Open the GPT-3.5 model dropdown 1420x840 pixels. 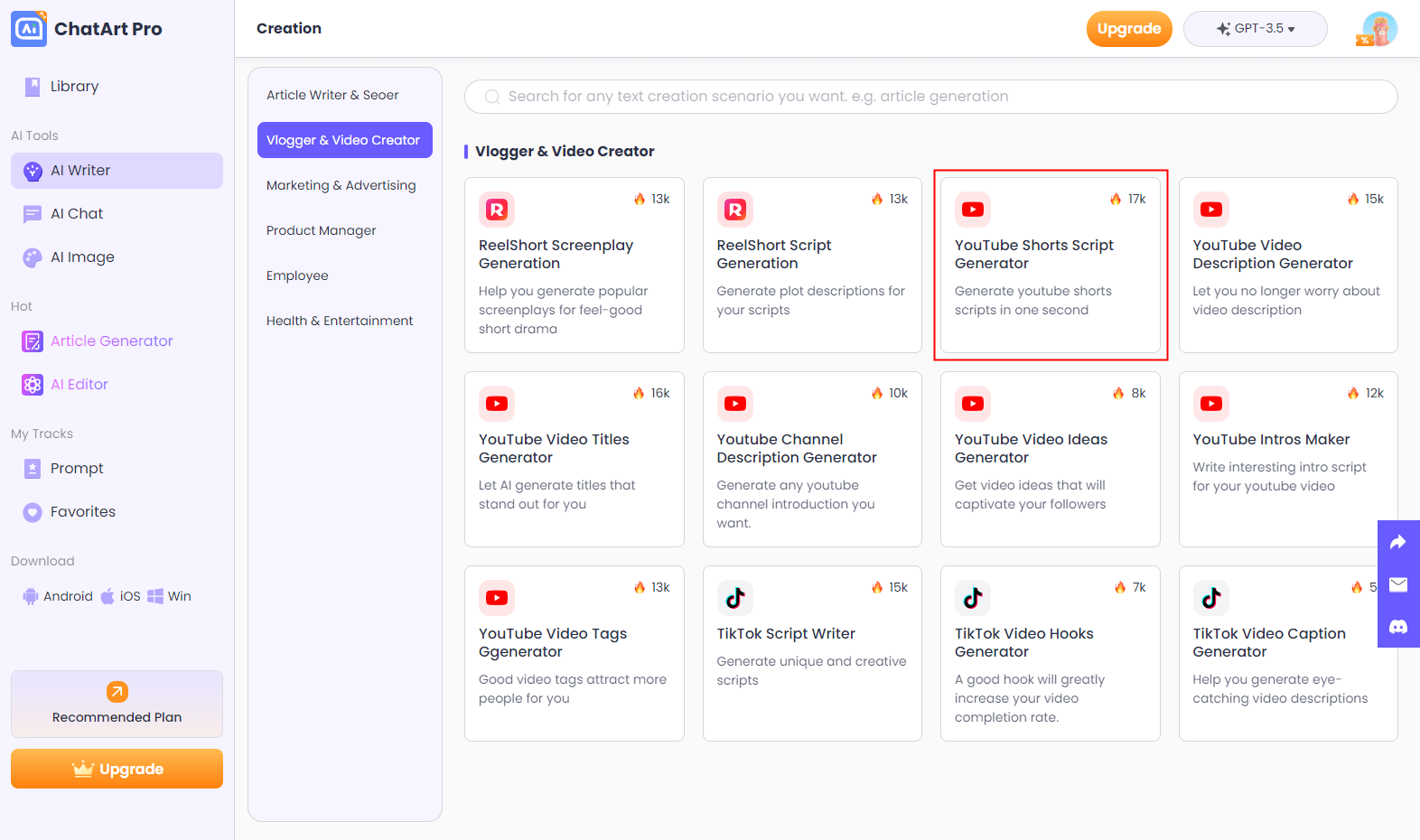[x=1256, y=29]
